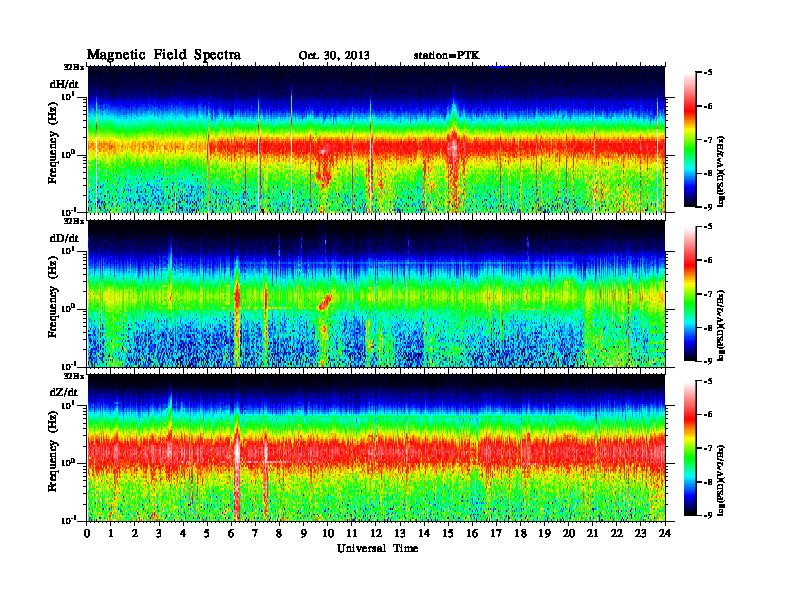Image resolution: width=792 pixels, height=612 pixels.
Task: Click hour tick label 3 on the time axis
Action: click(159, 533)
